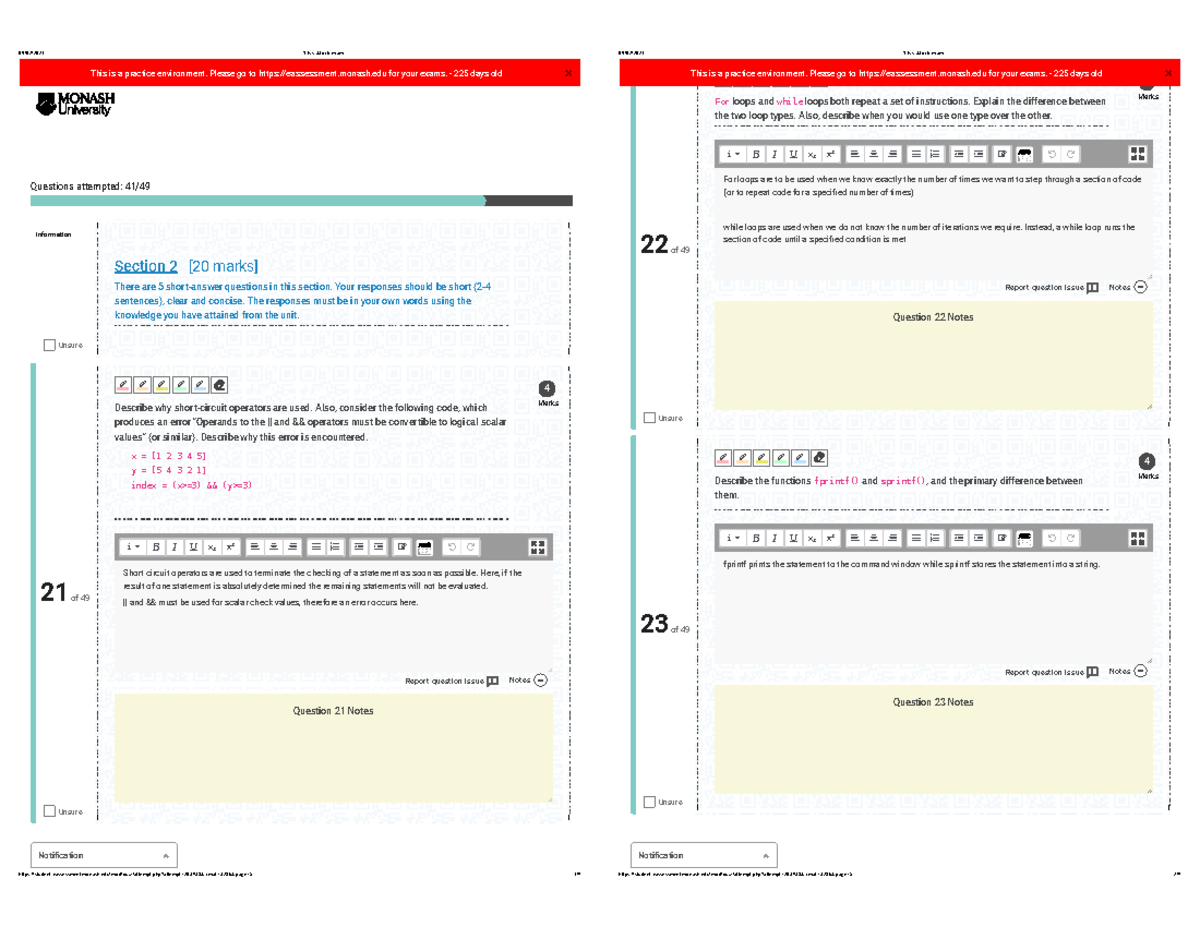1200x927 pixels.
Task: Open paragraph style dropdown in Question 23 editor
Action: pyautogui.click(x=731, y=539)
